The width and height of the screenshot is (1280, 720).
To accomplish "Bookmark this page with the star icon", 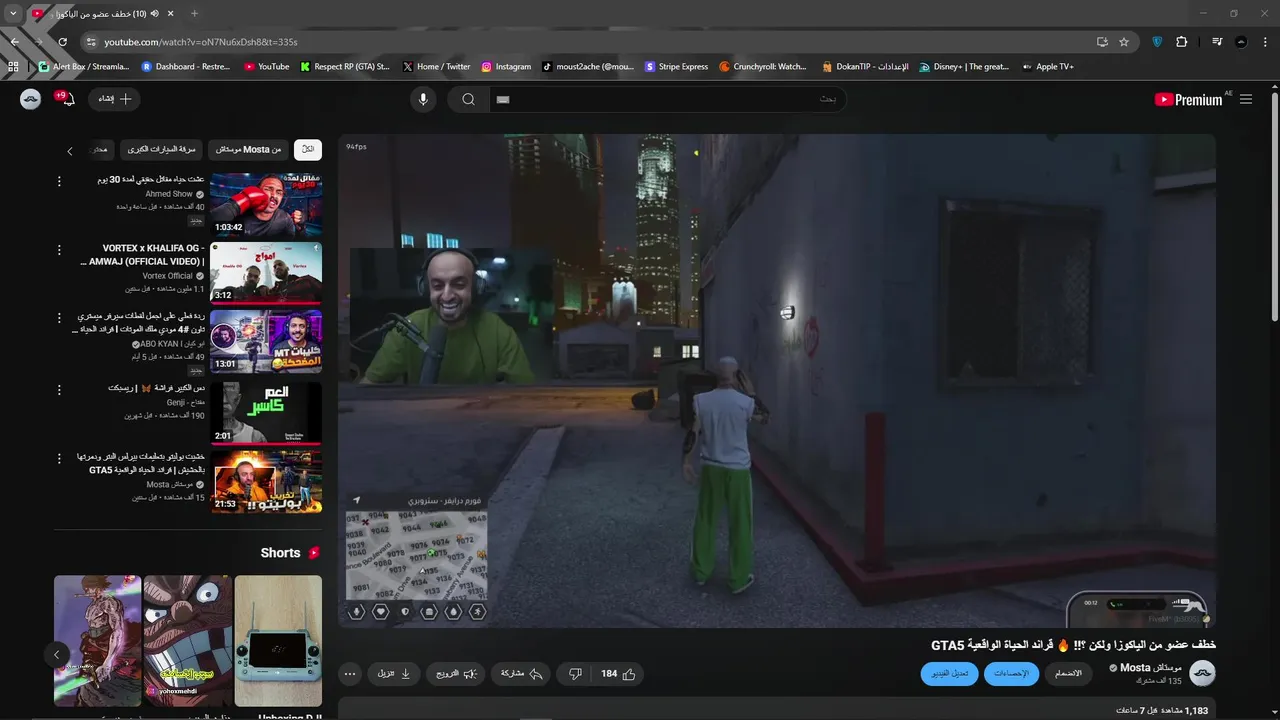I will point(1124,42).
